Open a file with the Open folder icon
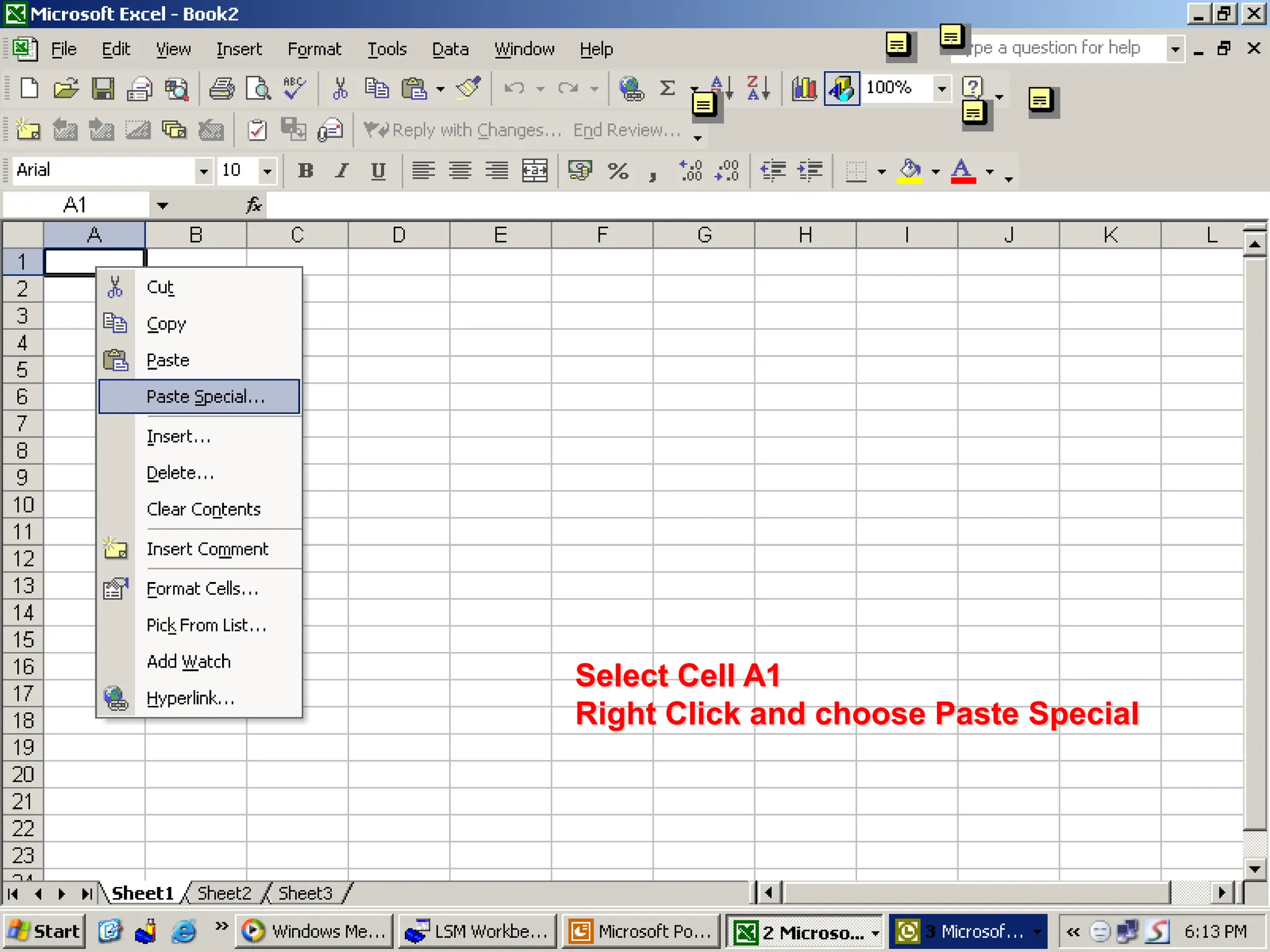Screen dimensions: 1270x952 (66, 89)
